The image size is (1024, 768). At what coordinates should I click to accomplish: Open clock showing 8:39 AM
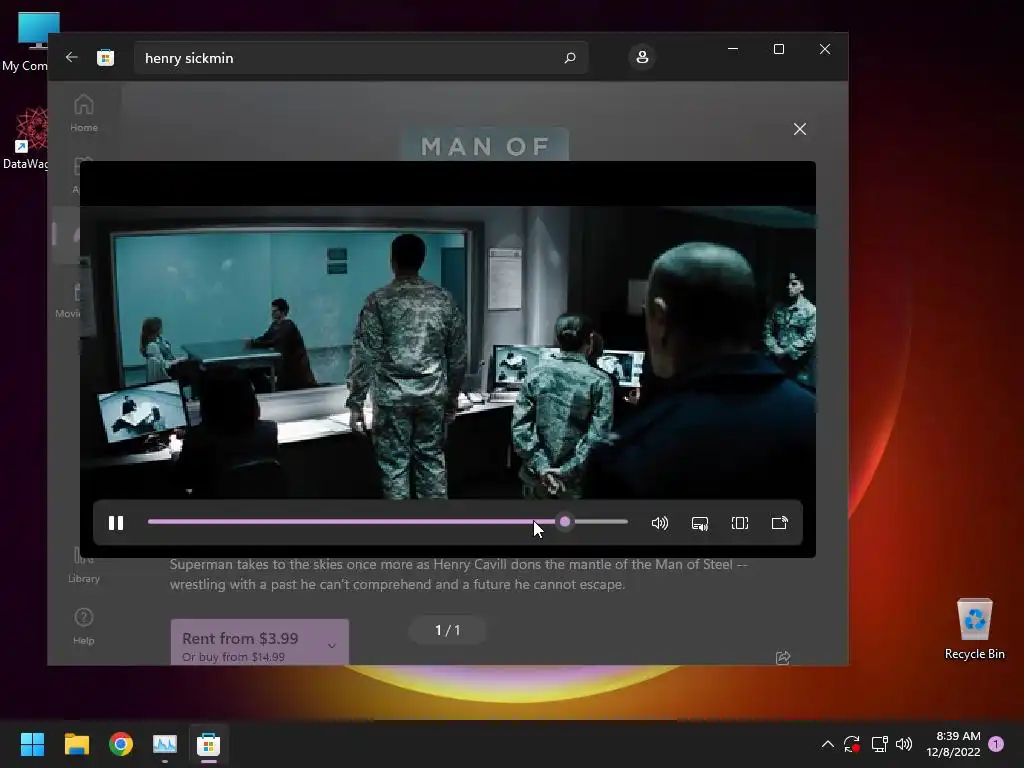[953, 744]
